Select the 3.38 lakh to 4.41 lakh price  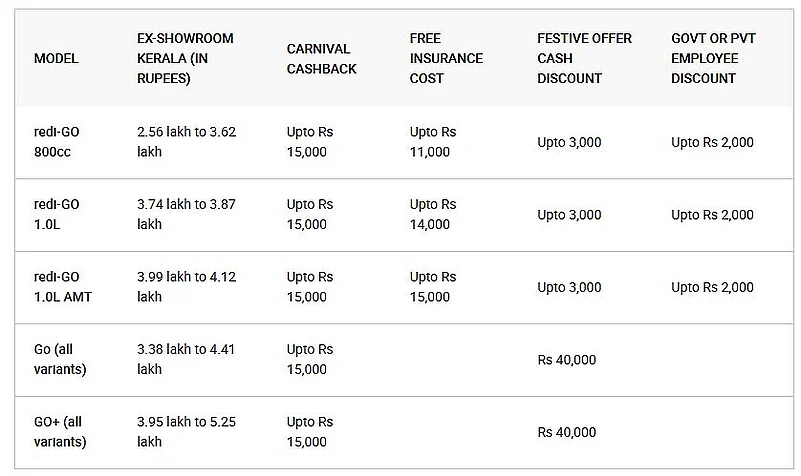coord(186,359)
